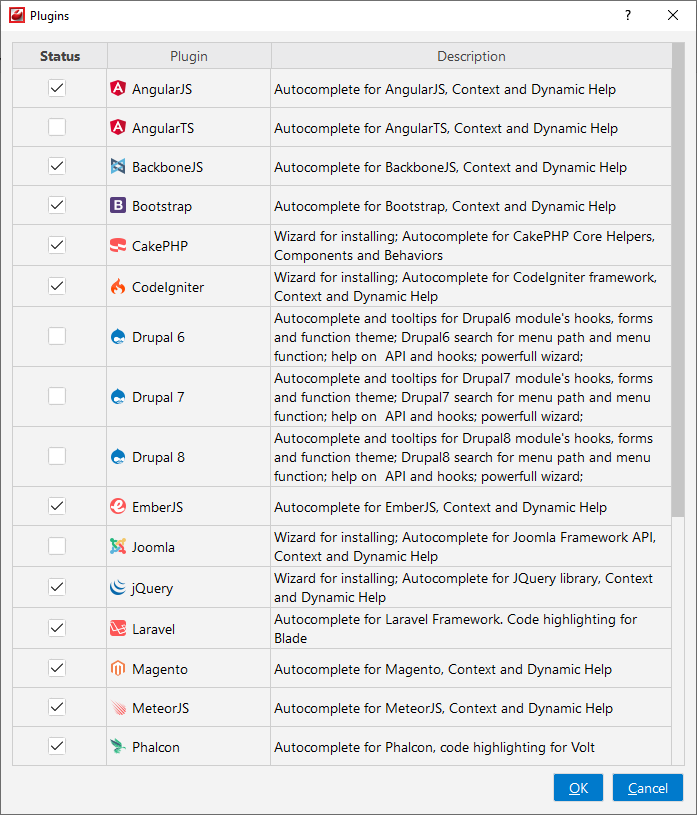The image size is (697, 815).
Task: Select the AngularJS plugin name
Action: click(162, 89)
